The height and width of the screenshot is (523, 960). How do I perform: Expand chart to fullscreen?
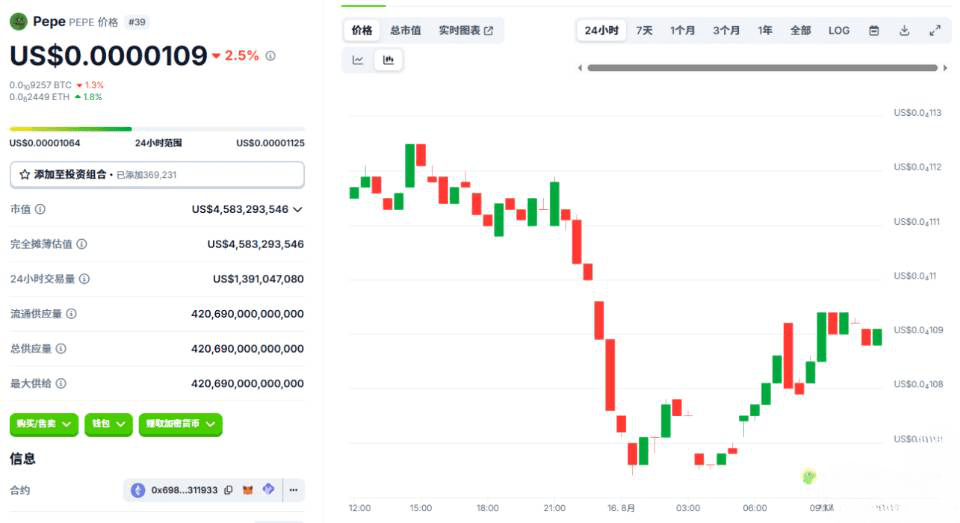[x=935, y=31]
